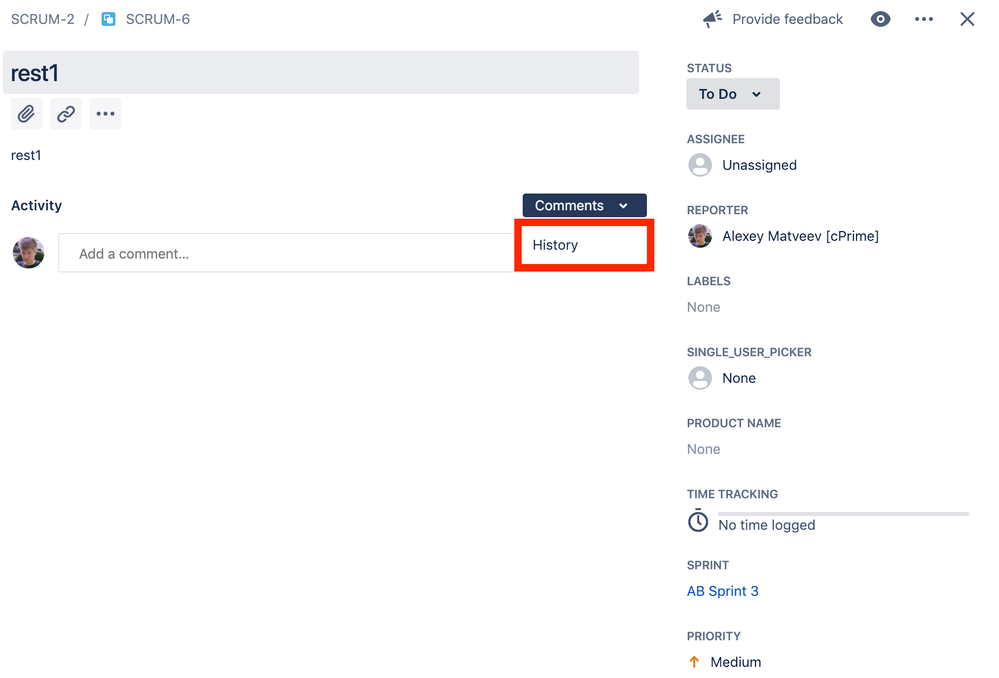Click the reporter's avatar photo
Image resolution: width=999 pixels, height=678 pixels.
coord(700,236)
